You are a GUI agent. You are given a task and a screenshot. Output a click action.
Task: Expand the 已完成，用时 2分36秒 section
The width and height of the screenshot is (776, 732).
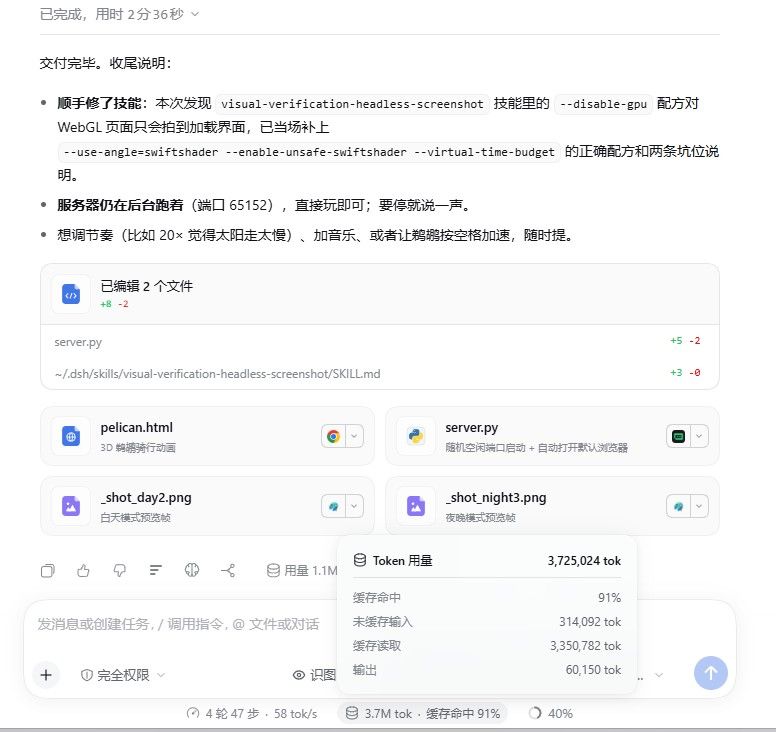pyautogui.click(x=119, y=14)
